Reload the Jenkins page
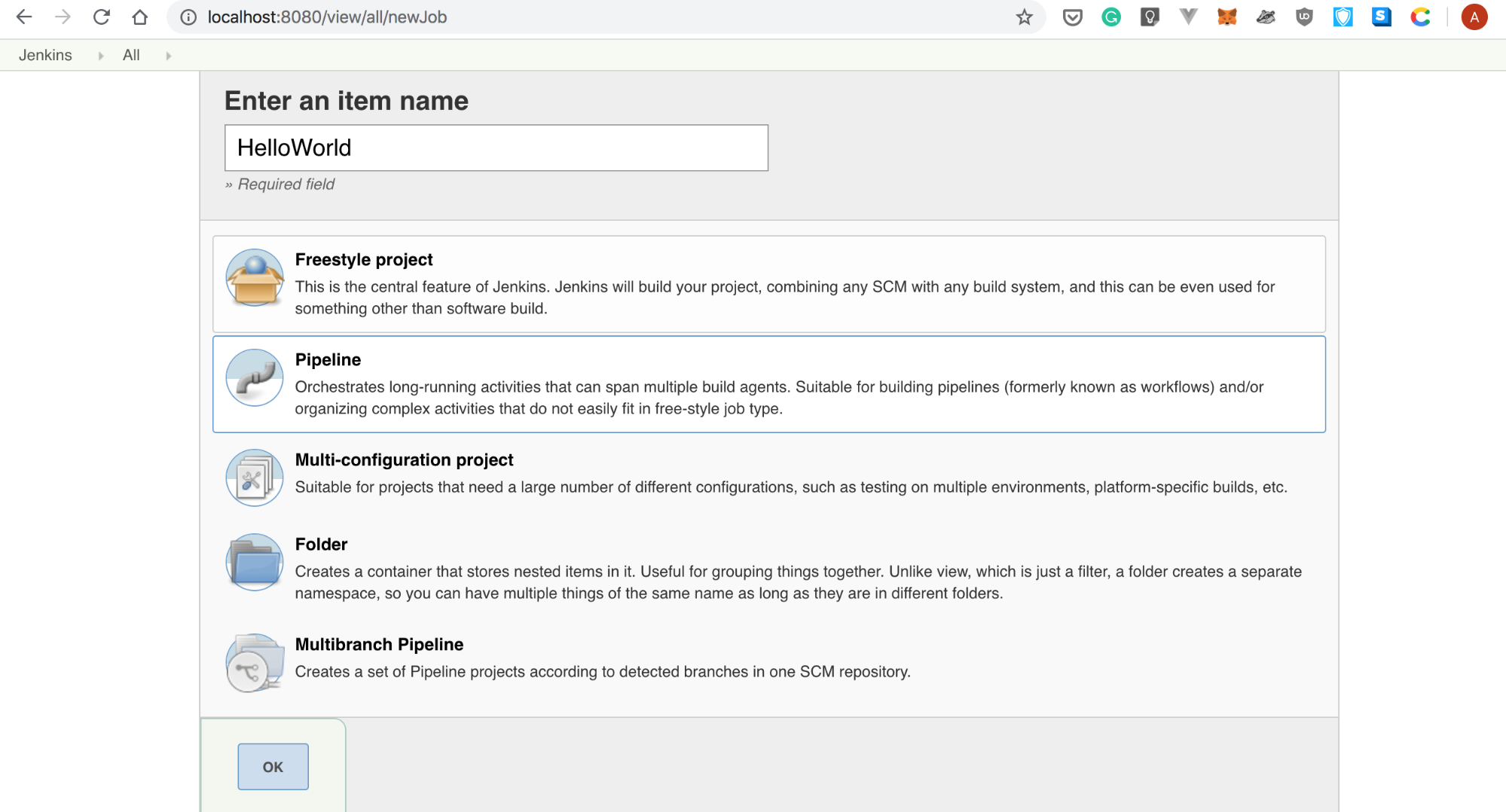Image resolution: width=1506 pixels, height=812 pixels. pos(102,17)
